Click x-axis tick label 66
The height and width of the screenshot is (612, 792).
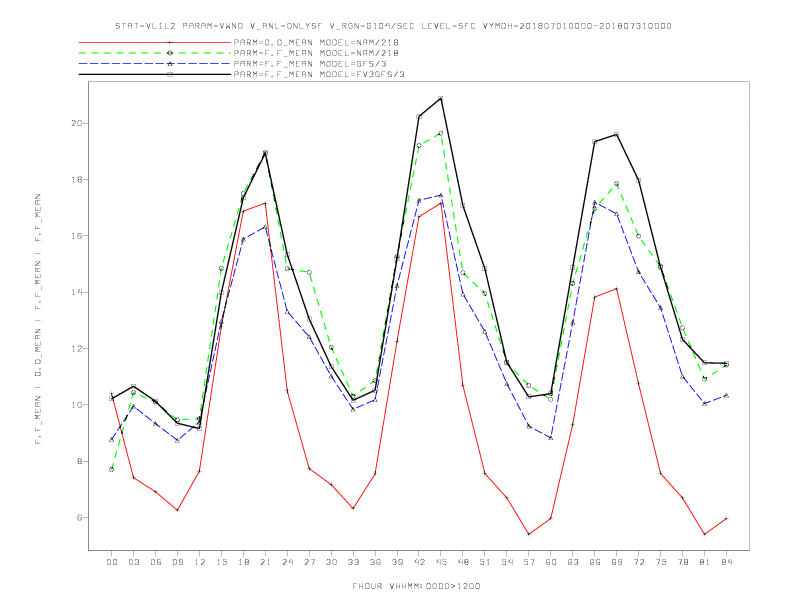pyautogui.click(x=595, y=562)
